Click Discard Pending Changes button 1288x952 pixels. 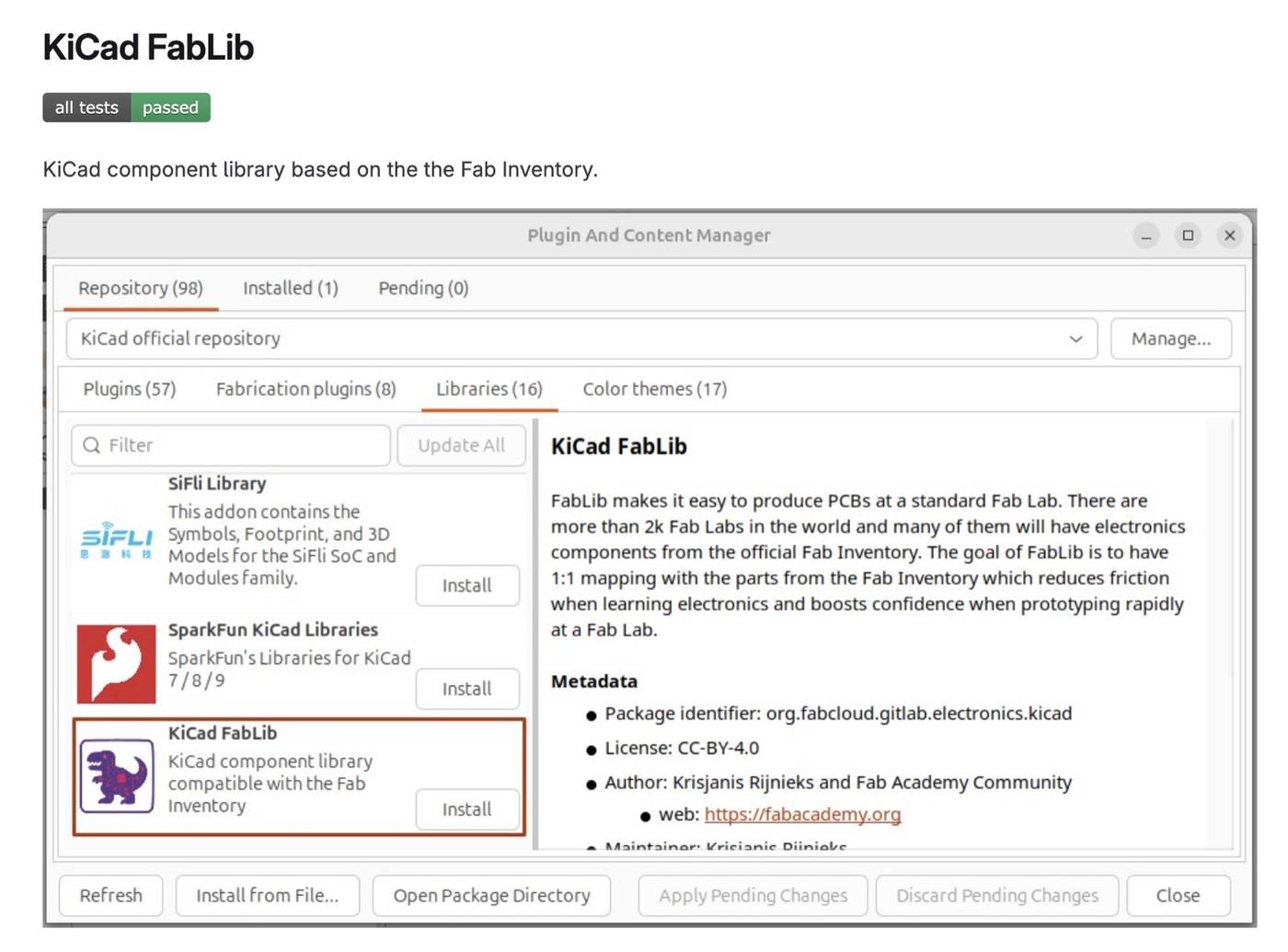click(x=997, y=896)
